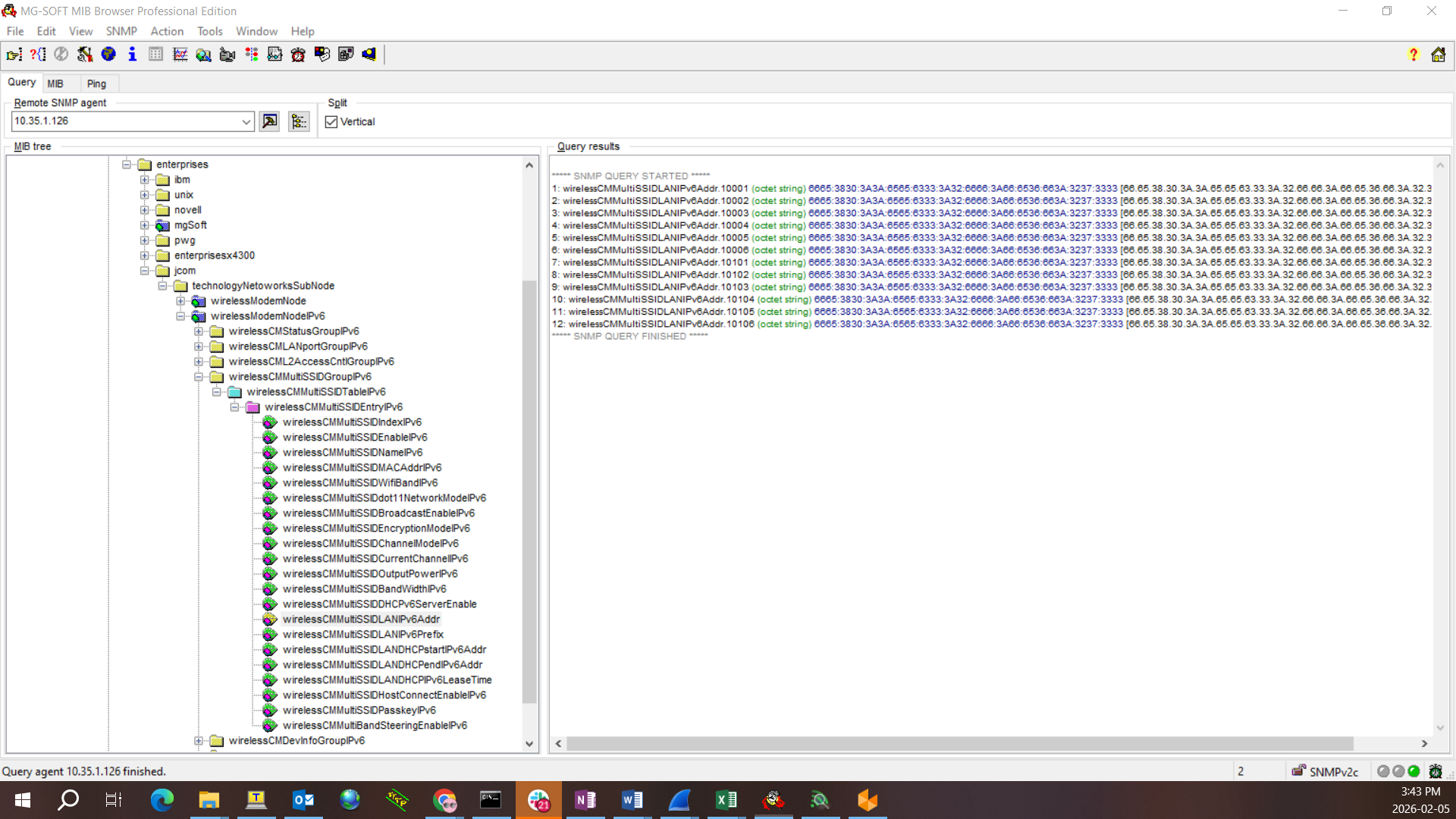The height and width of the screenshot is (819, 1456).
Task: Open the Remote SNMP agent dropdown arrow
Action: [246, 121]
